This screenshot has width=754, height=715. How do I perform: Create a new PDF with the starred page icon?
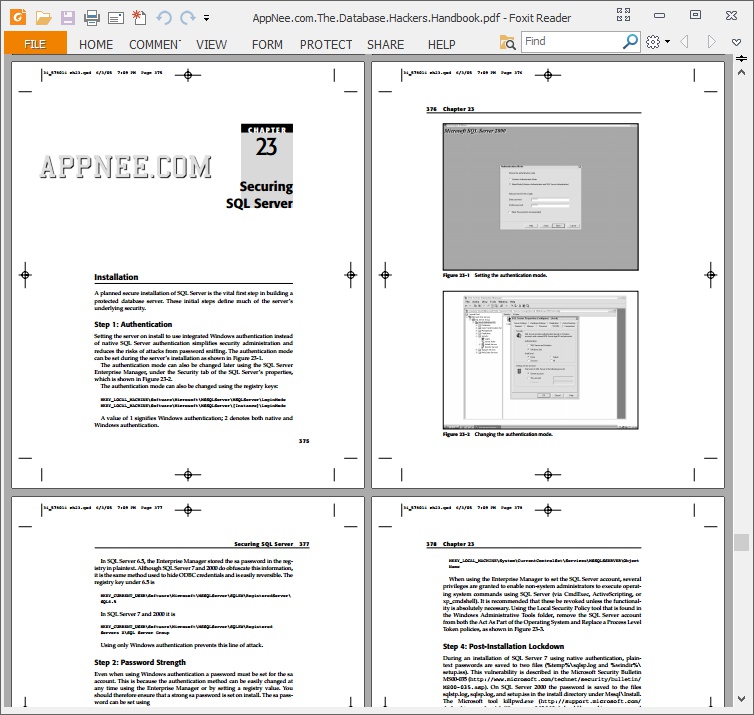139,18
